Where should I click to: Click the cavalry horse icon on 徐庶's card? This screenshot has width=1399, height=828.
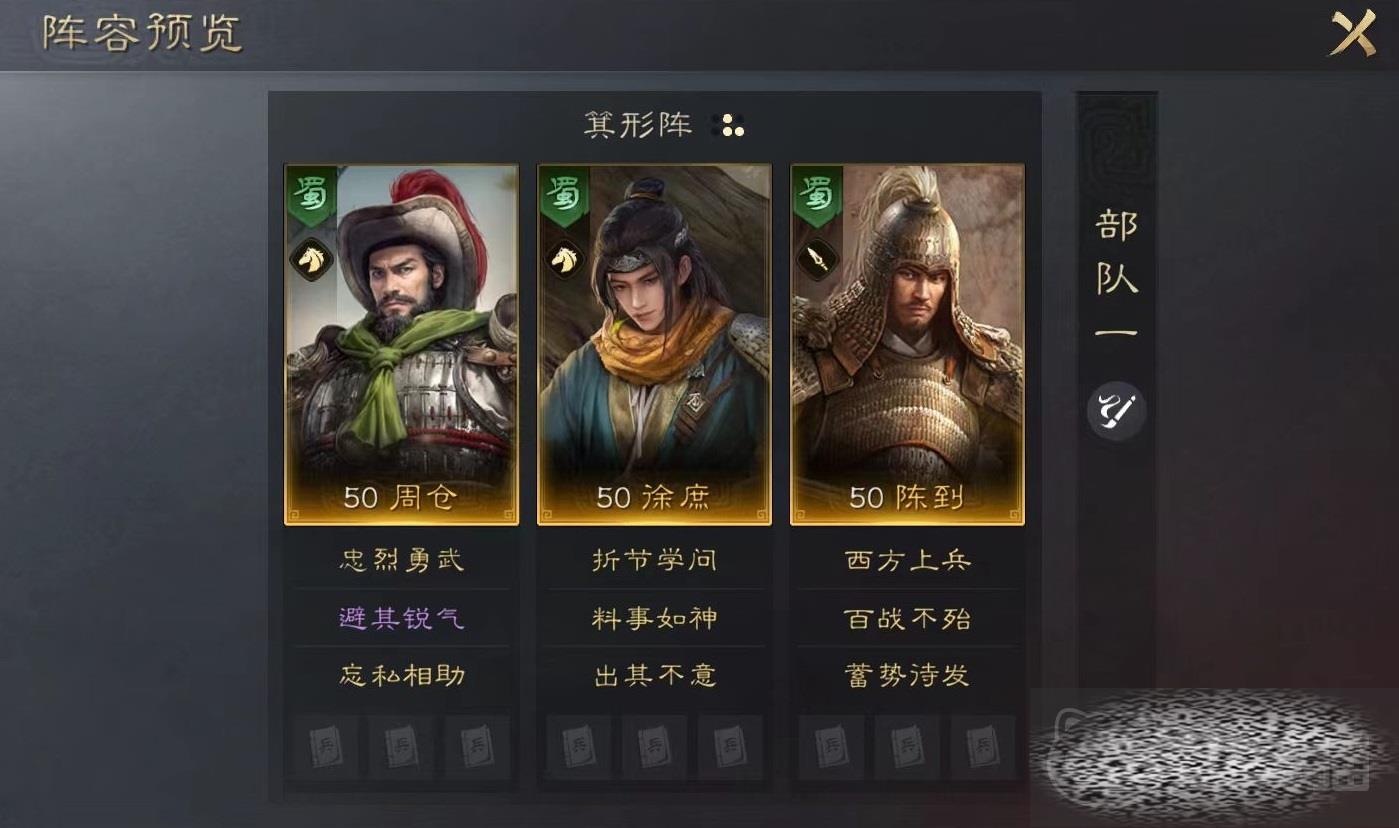coord(565,259)
